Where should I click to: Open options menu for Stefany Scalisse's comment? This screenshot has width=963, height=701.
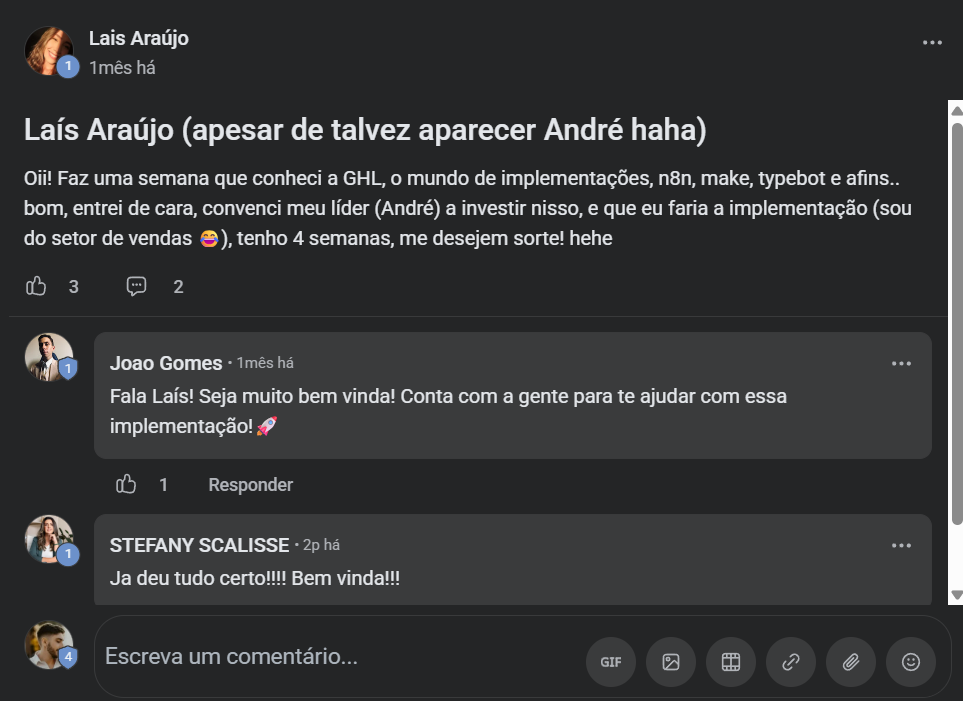(x=901, y=545)
